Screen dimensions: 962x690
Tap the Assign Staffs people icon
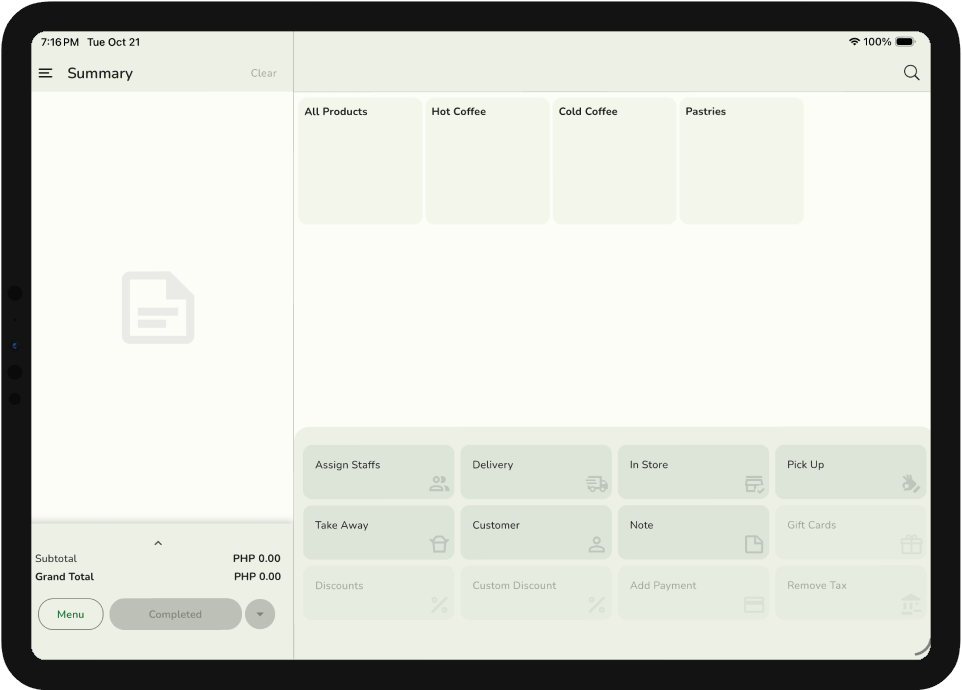pyautogui.click(x=439, y=484)
